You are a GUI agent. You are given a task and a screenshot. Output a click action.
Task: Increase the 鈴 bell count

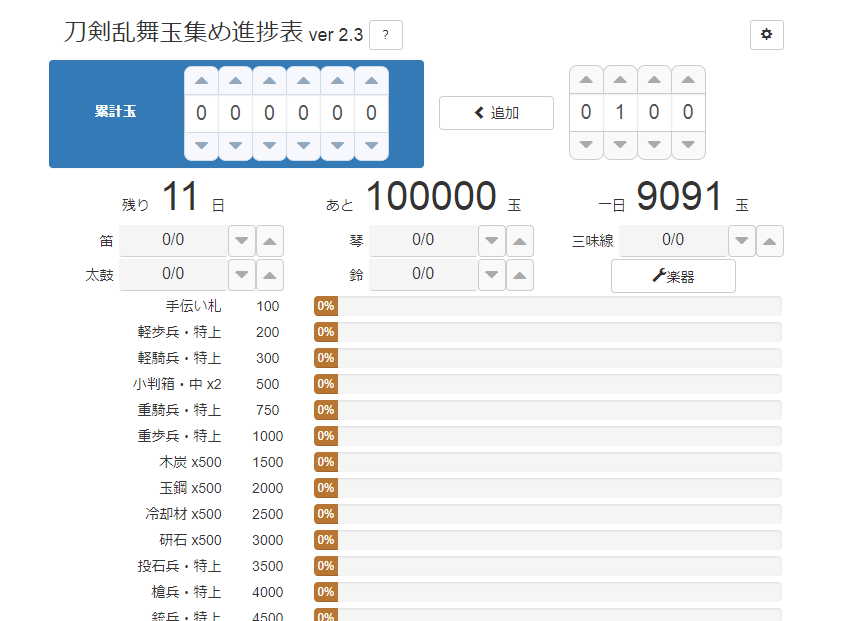click(519, 275)
